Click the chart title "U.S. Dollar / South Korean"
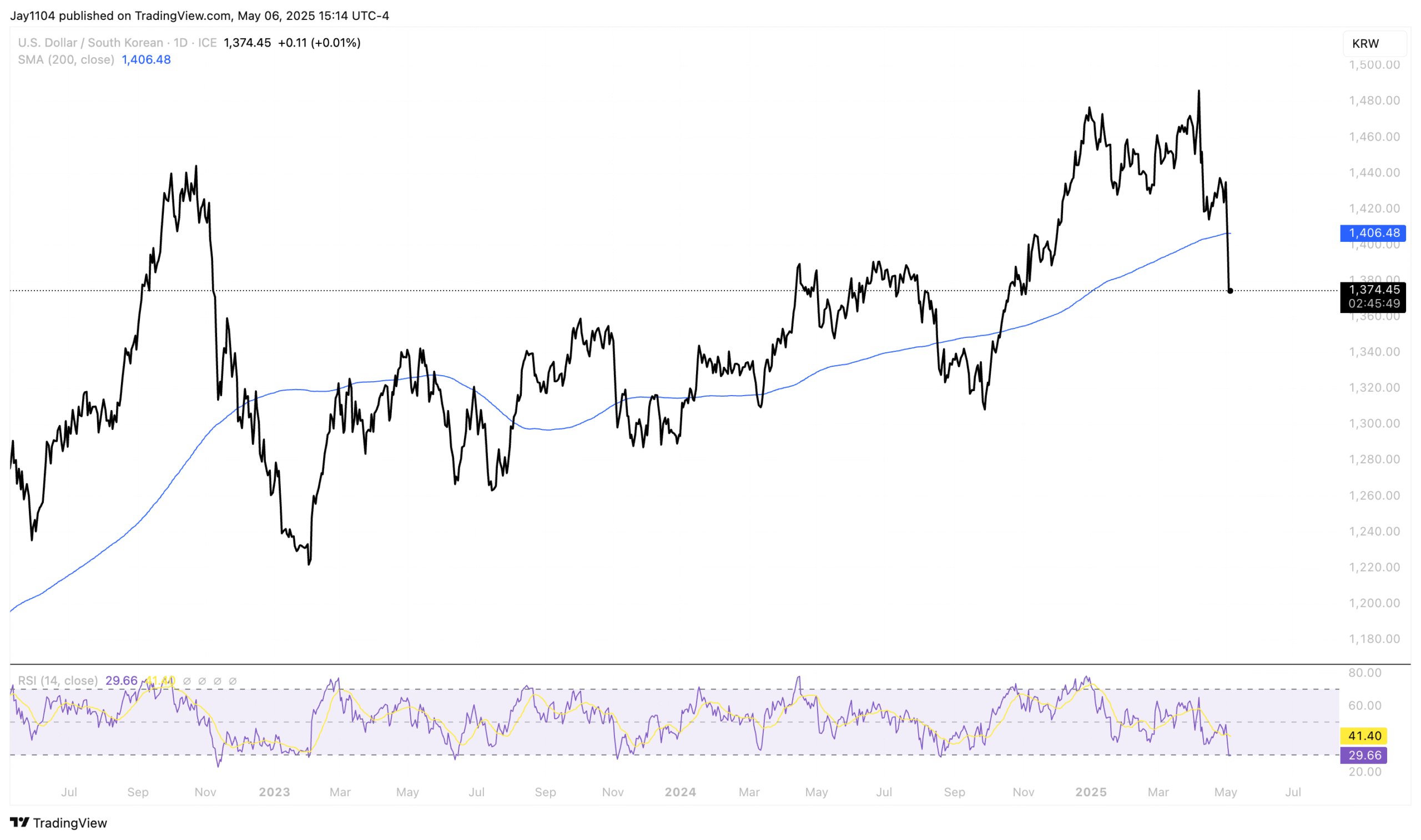This screenshot has width=1421, height=840. [90, 43]
